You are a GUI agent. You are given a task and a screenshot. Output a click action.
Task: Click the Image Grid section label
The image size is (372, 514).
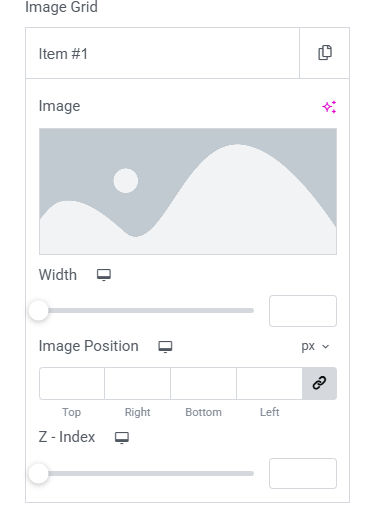coord(62,7)
